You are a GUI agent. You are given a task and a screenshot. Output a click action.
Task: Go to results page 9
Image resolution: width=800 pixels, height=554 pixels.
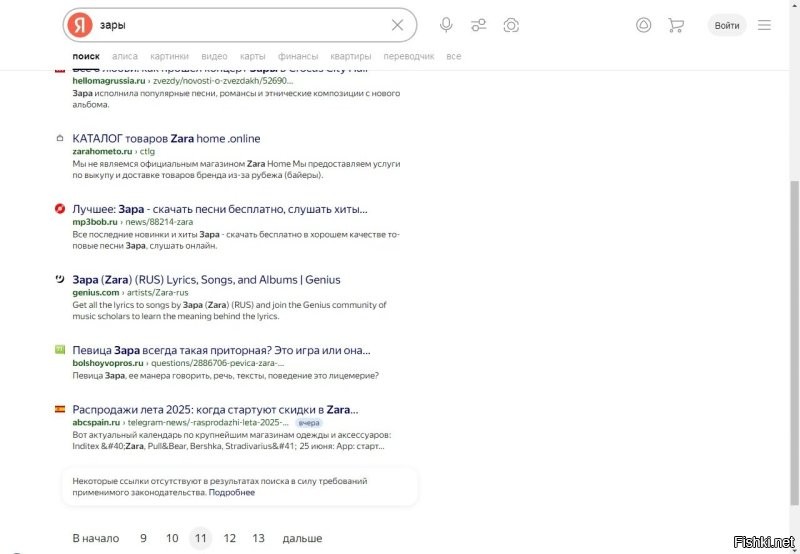click(143, 538)
